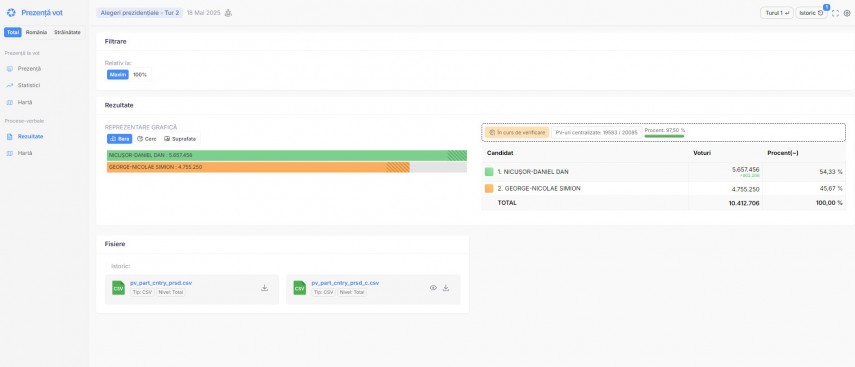855x367 pixels.
Task: Open settings gear icon in header
Action: pos(847,13)
